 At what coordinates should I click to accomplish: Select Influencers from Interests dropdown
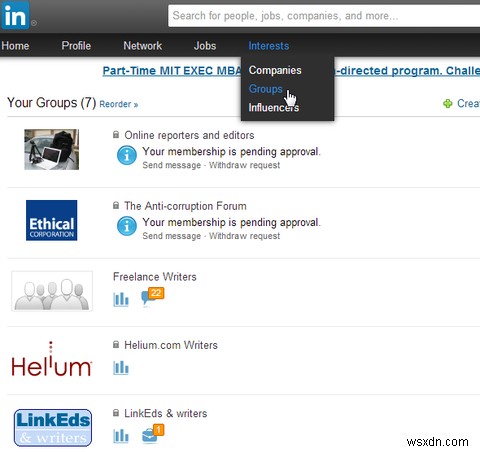[274, 107]
